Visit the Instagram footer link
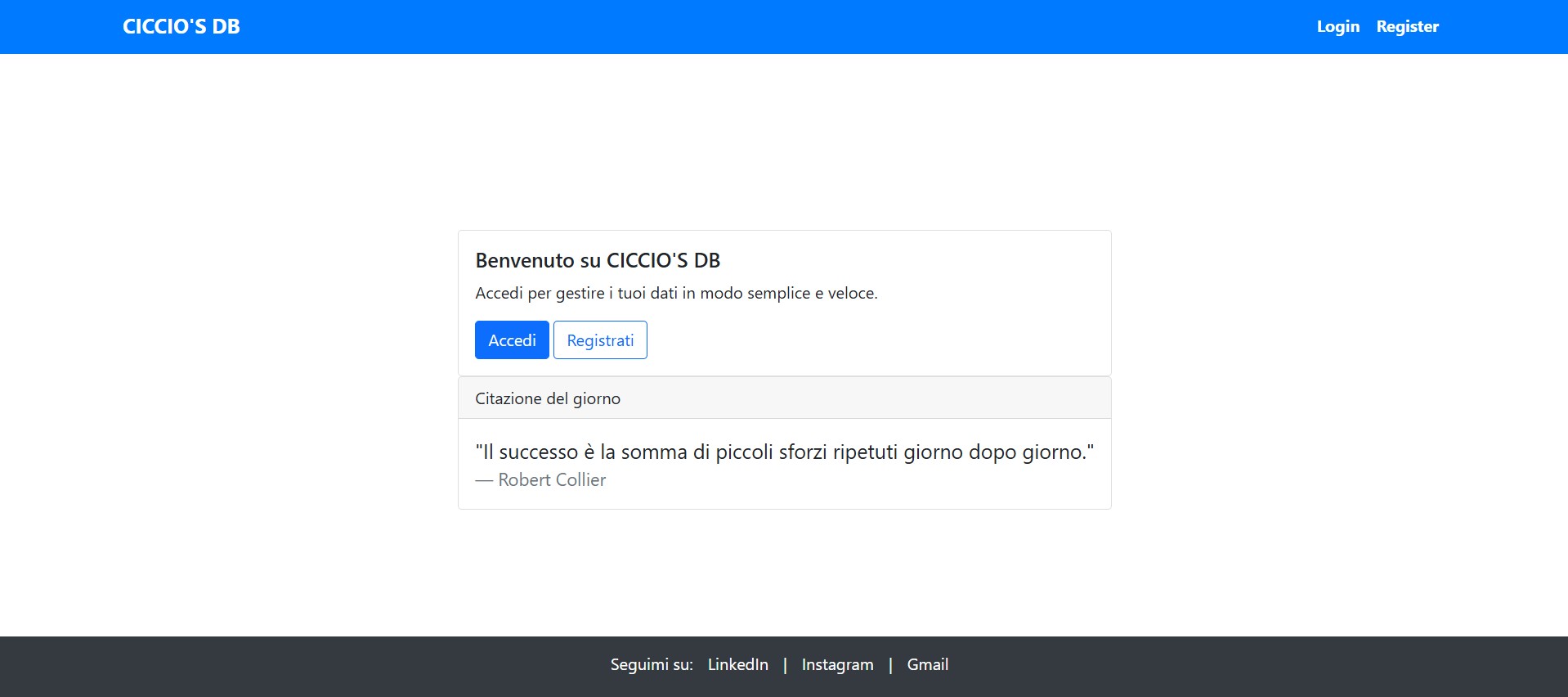The image size is (1568, 697). [837, 664]
